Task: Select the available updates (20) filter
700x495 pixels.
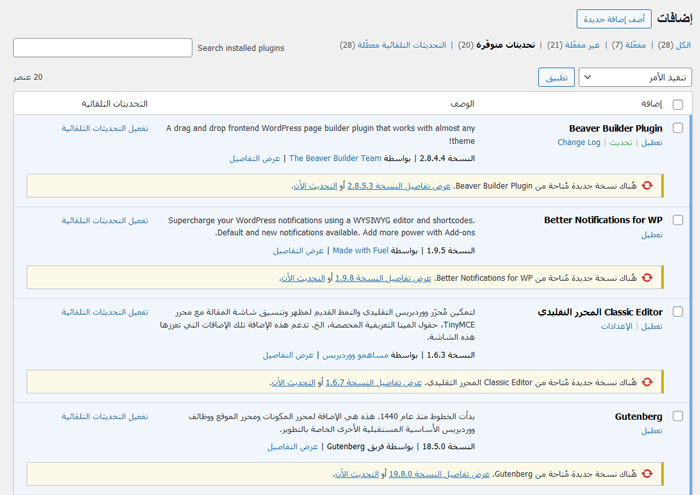Action: click(496, 45)
